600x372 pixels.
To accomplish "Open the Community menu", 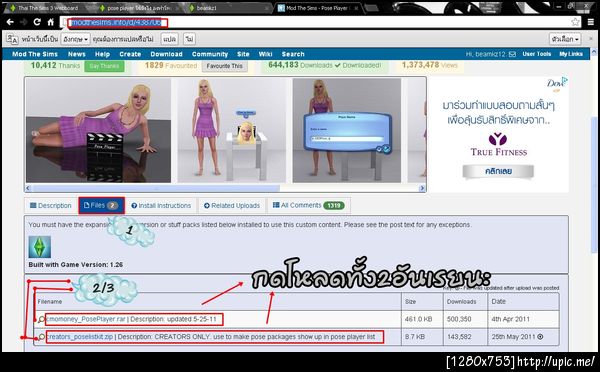I will pos(210,54).
